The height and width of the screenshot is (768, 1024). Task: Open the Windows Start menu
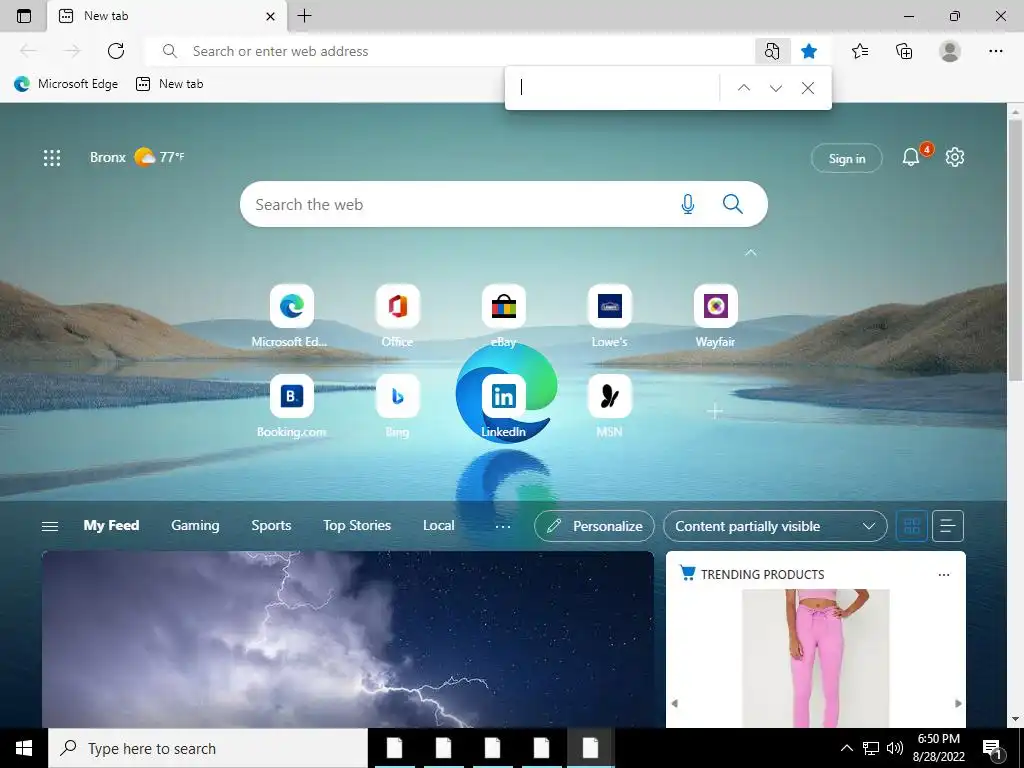(24, 748)
